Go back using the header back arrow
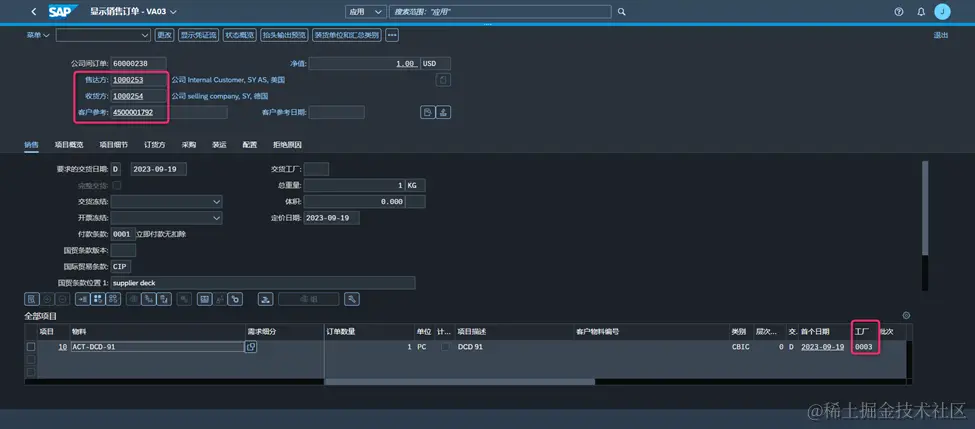This screenshot has width=975, height=429. (34, 12)
